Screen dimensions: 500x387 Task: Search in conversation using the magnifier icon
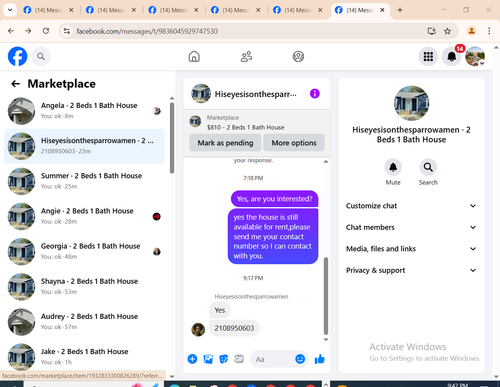(x=428, y=167)
